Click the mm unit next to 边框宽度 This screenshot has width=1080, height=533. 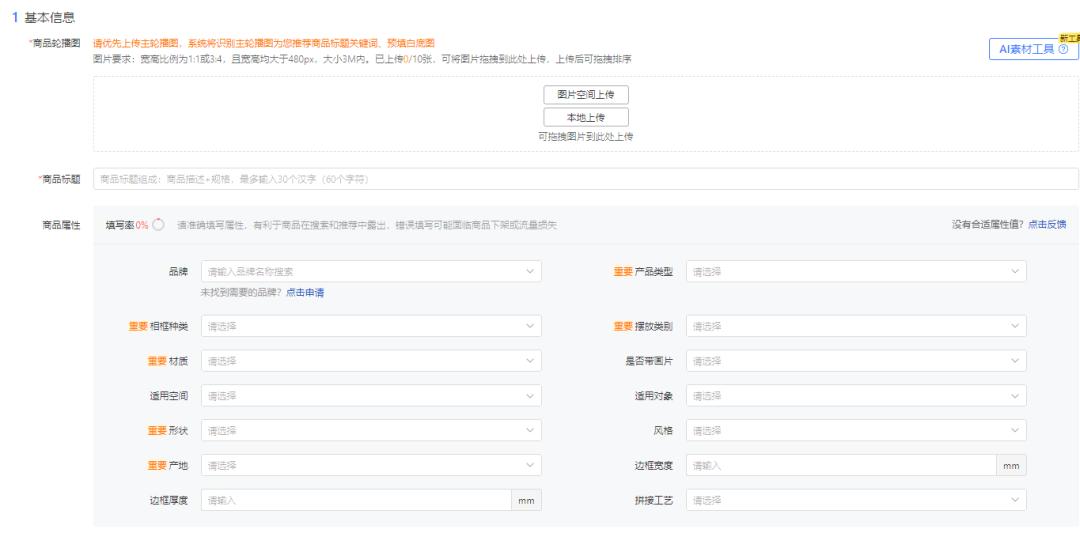tap(1011, 466)
